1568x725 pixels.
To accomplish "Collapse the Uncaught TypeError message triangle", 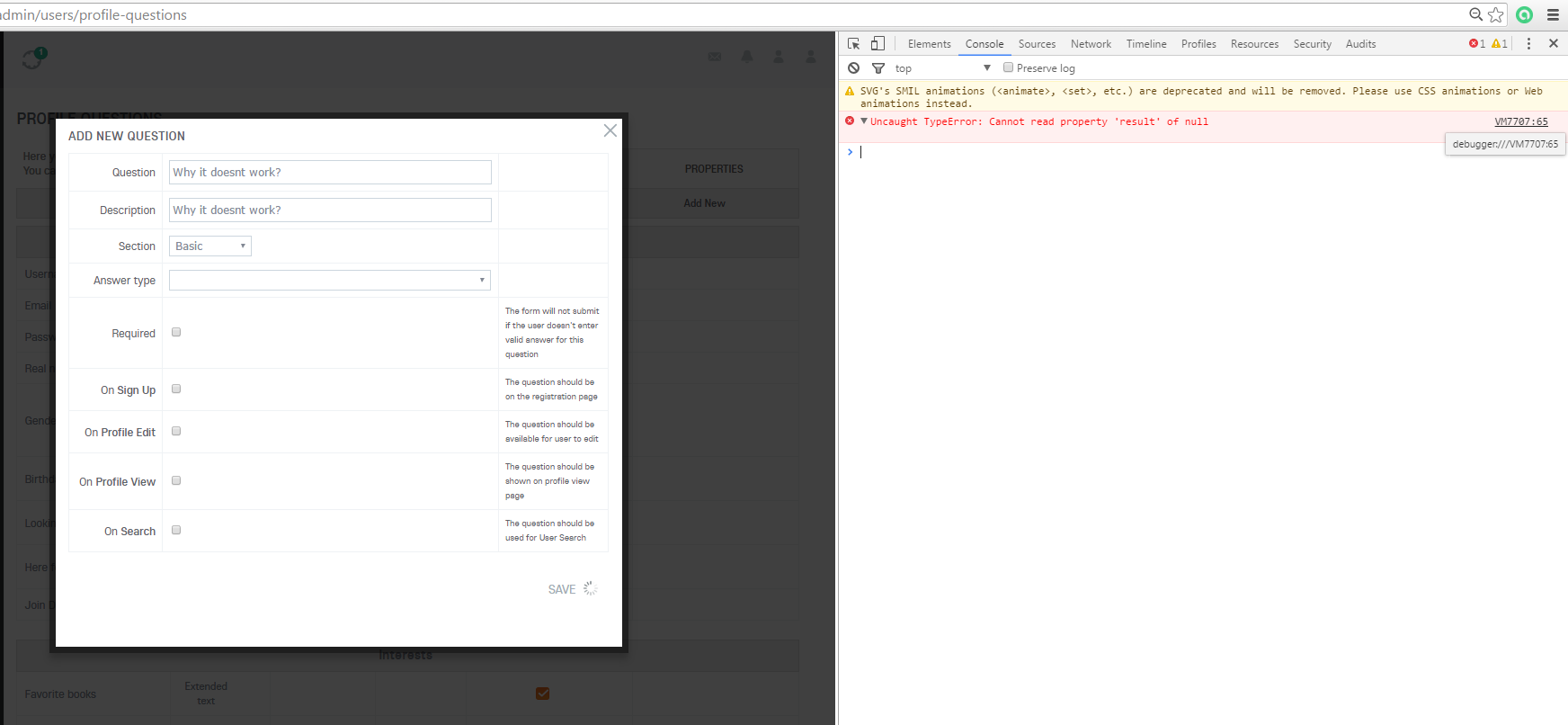I will [x=864, y=121].
